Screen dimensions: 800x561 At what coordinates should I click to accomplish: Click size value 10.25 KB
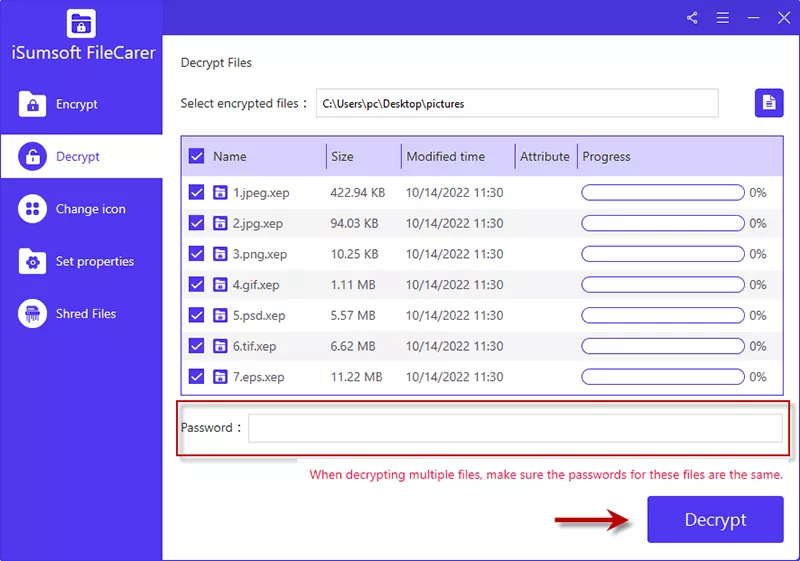(x=354, y=254)
